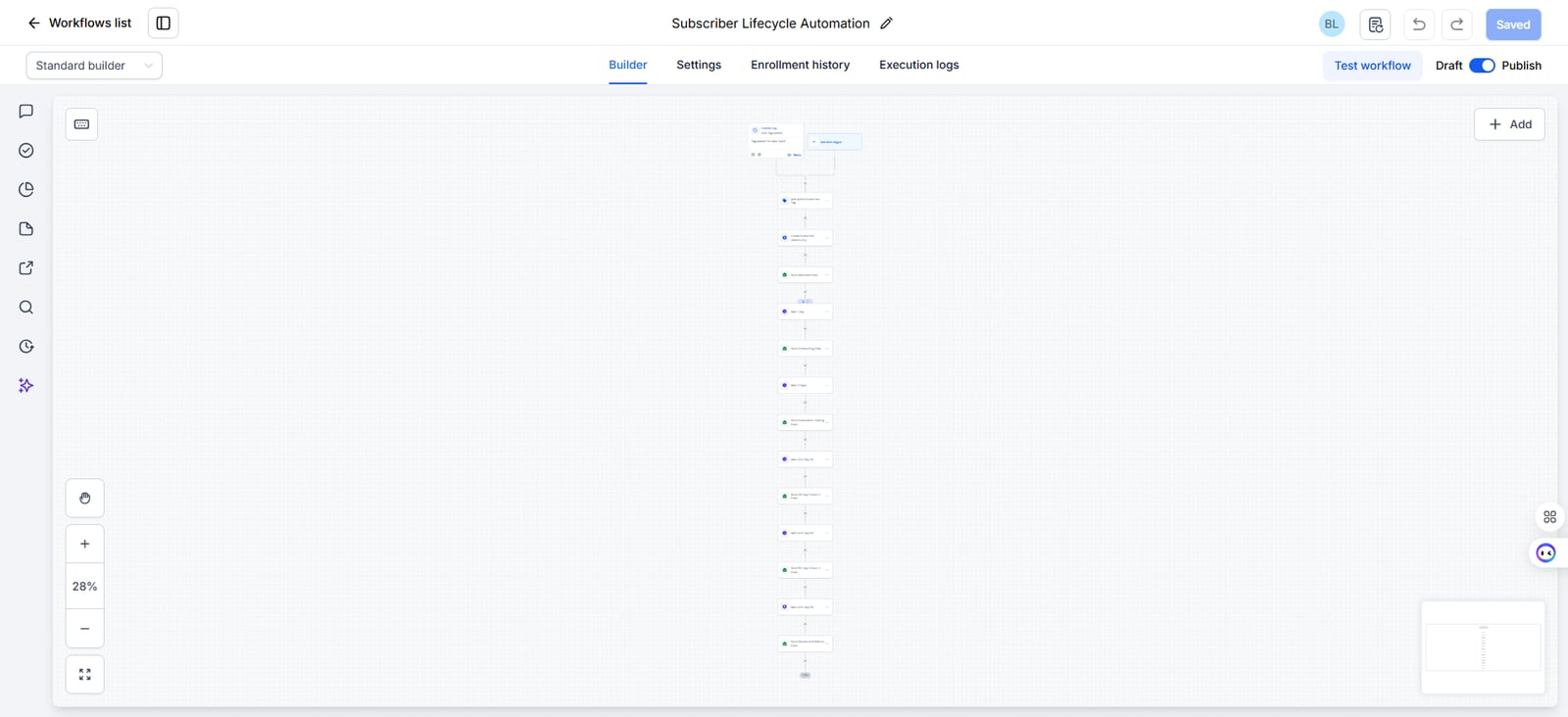Switch to the Settings tab

tap(699, 65)
